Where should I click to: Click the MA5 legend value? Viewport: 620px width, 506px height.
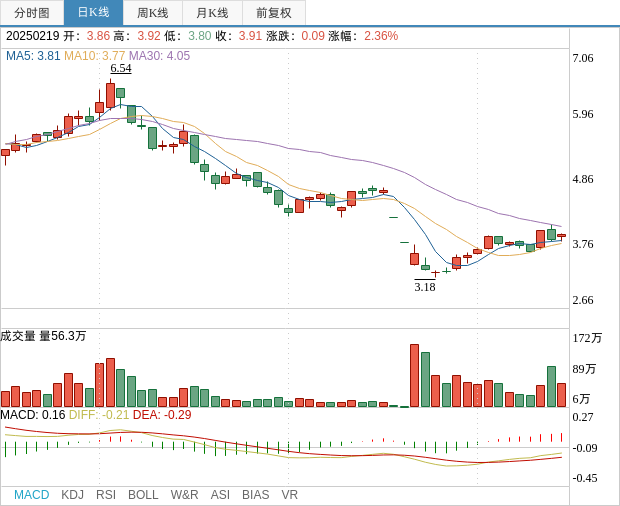(x=33, y=56)
